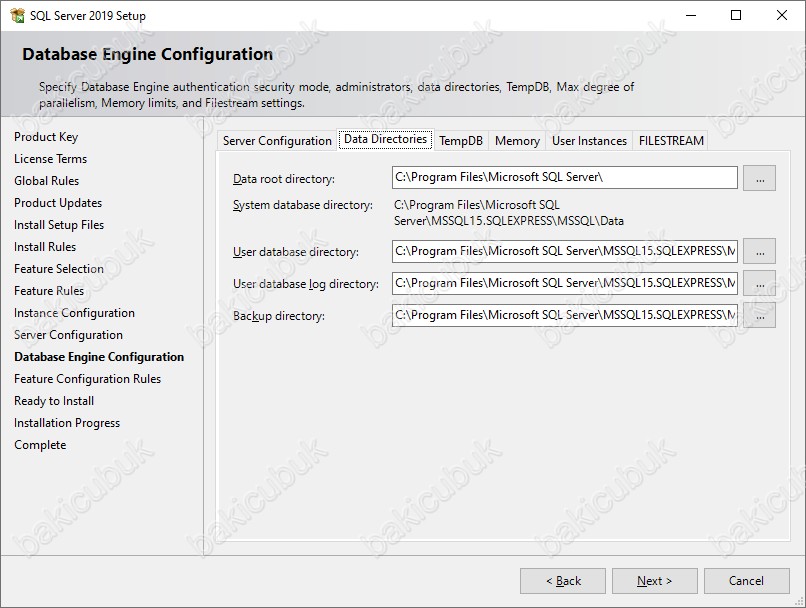Image resolution: width=806 pixels, height=608 pixels.
Task: Click the License Terms step
Action: coord(50,159)
